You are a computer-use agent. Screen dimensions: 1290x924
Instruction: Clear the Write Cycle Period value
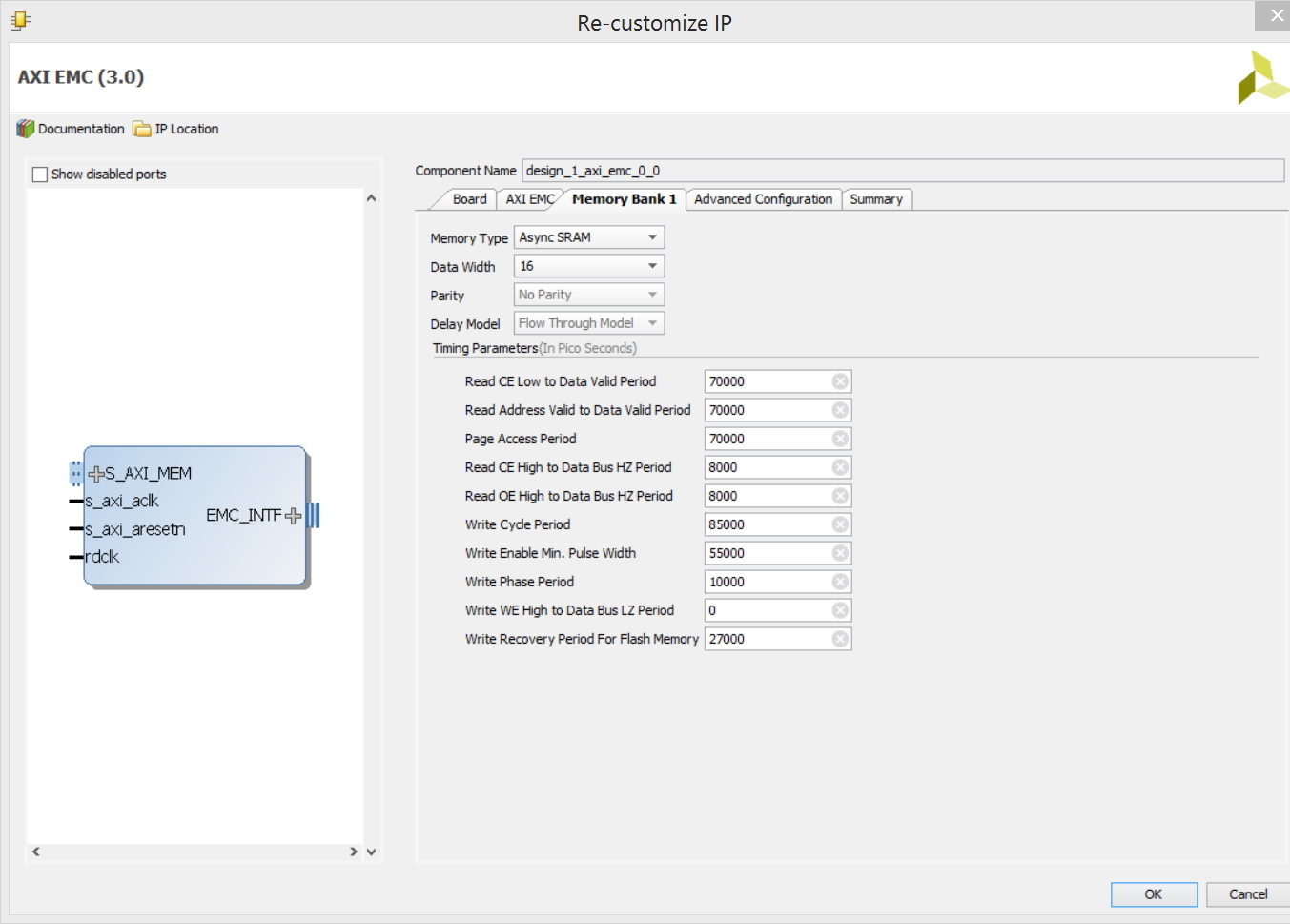click(x=840, y=524)
